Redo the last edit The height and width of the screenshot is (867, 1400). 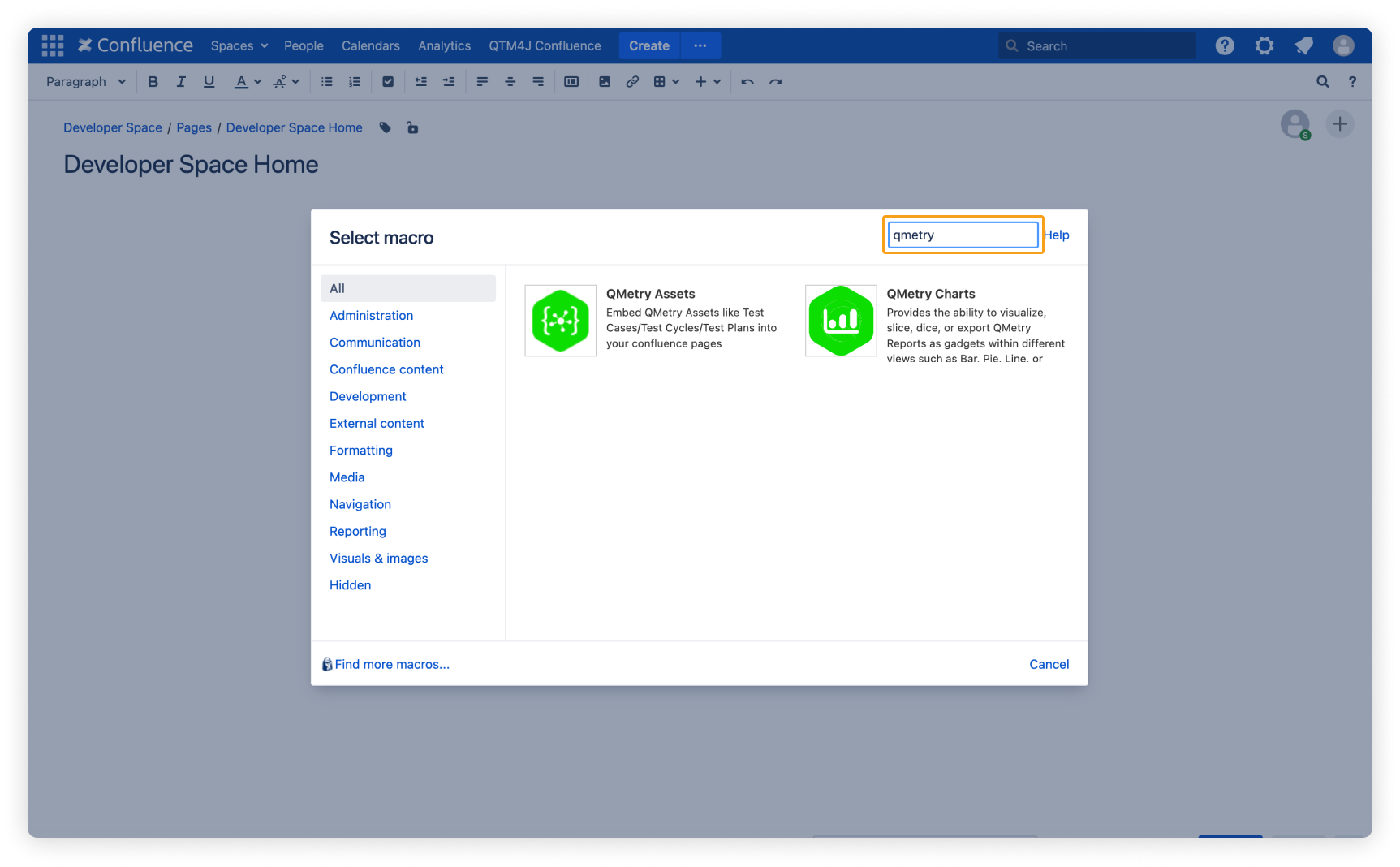tap(776, 81)
